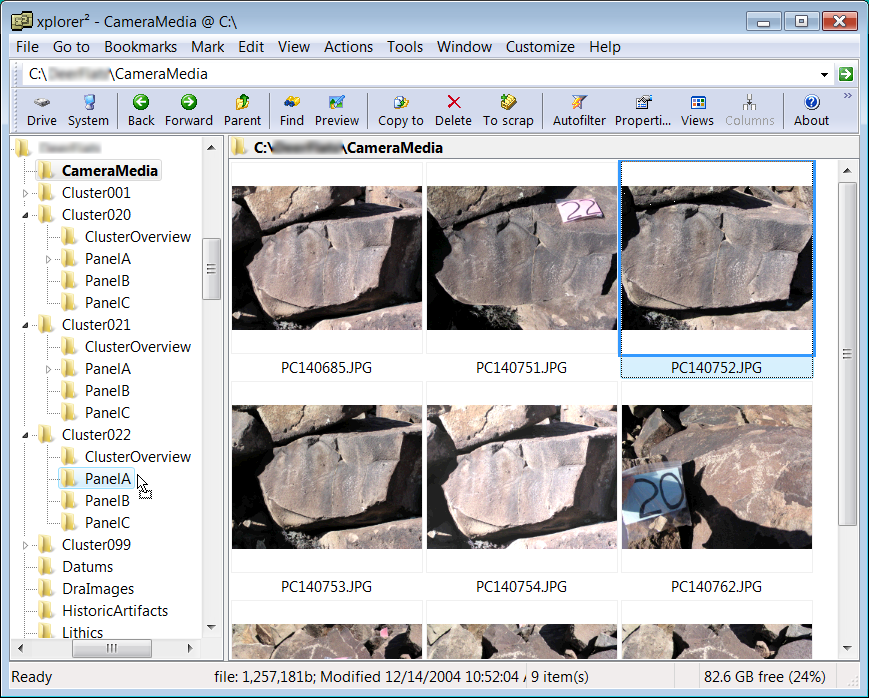Click the To scrap icon
Viewport: 869px width, 698px height.
(508, 110)
